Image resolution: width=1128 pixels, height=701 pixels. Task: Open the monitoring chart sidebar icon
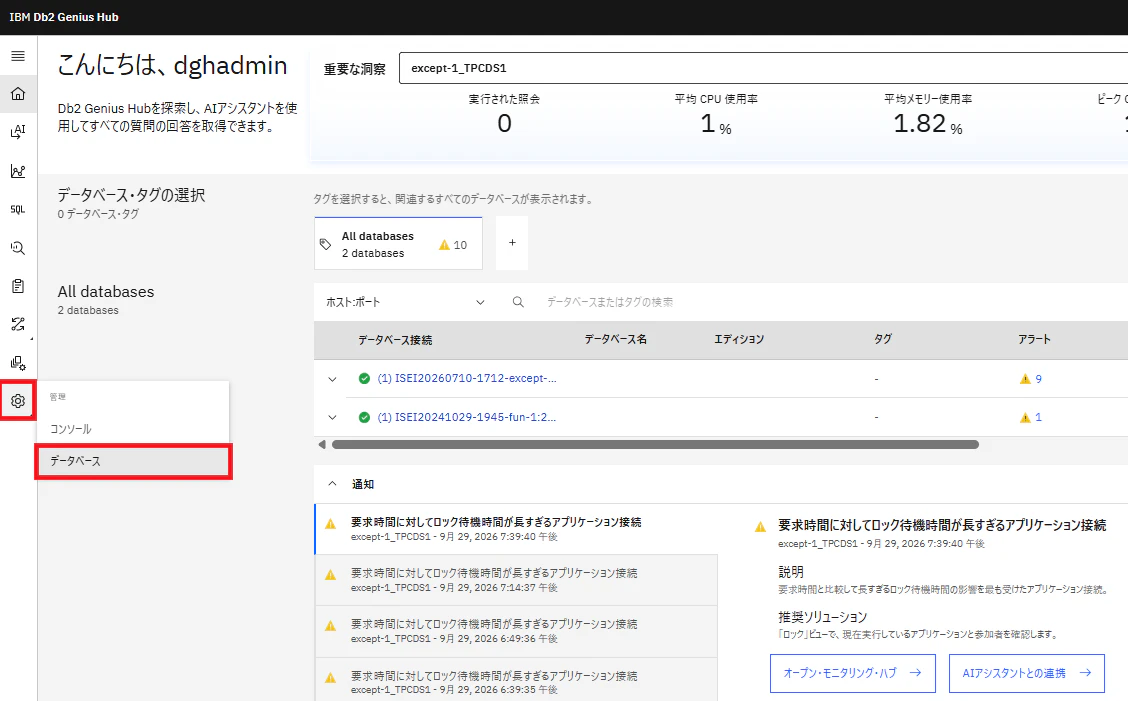click(18, 171)
